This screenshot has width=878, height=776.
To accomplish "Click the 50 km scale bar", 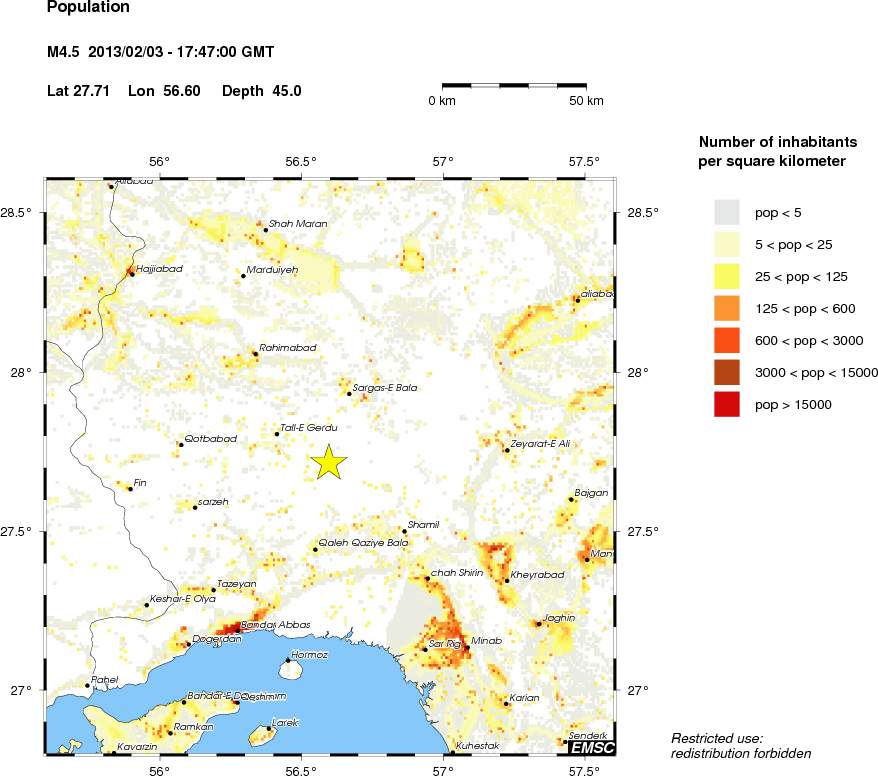I will tap(514, 87).
